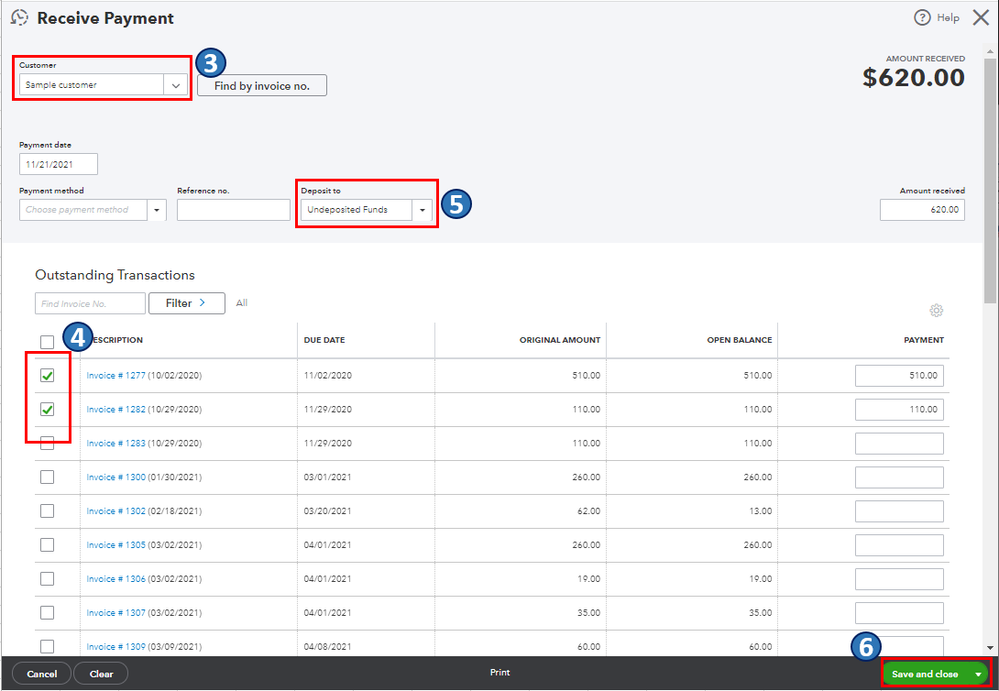Click the 62.00 original amount cell
Viewport: 999px width, 691px height.
click(589, 511)
